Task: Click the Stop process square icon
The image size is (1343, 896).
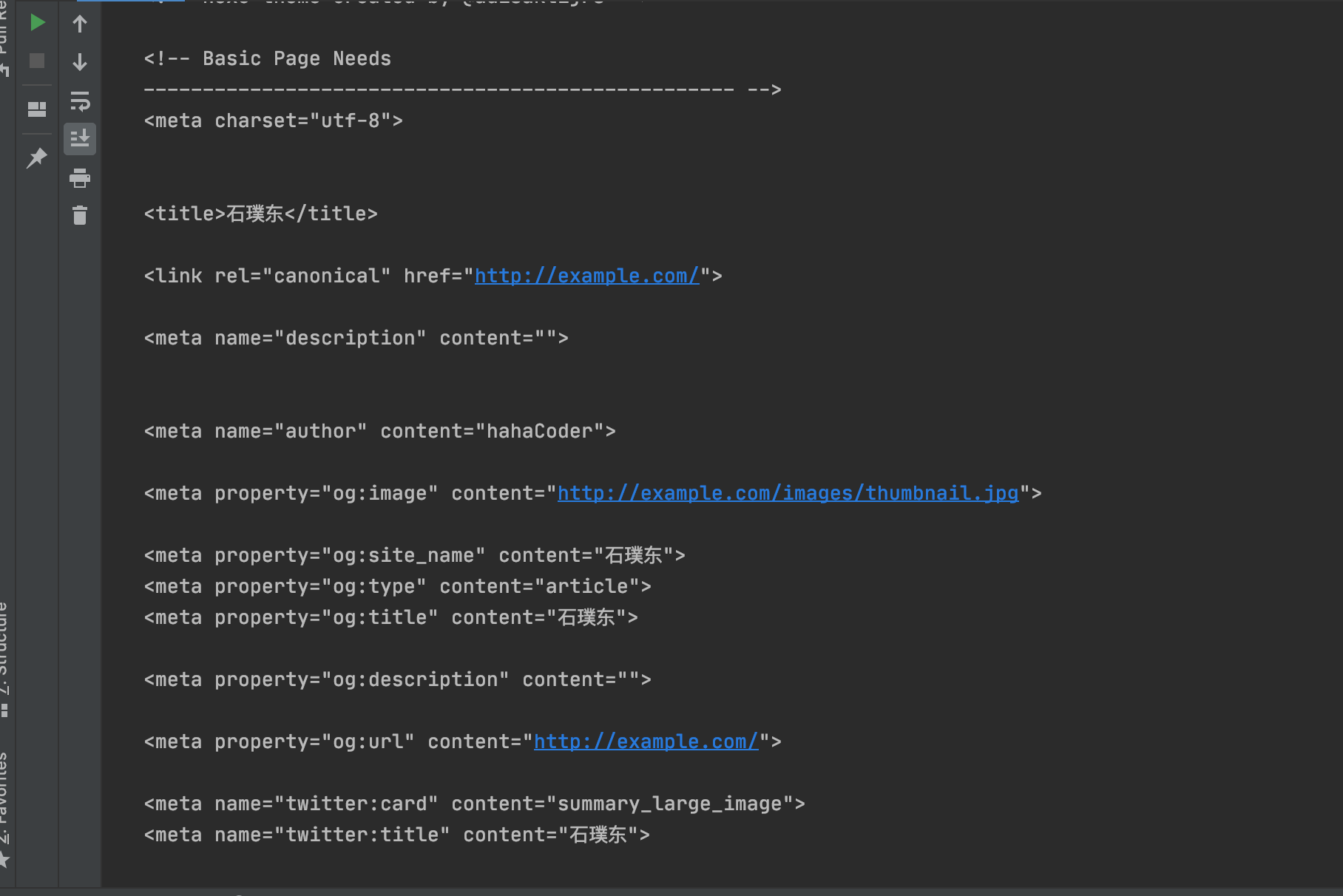Action: pos(37,61)
